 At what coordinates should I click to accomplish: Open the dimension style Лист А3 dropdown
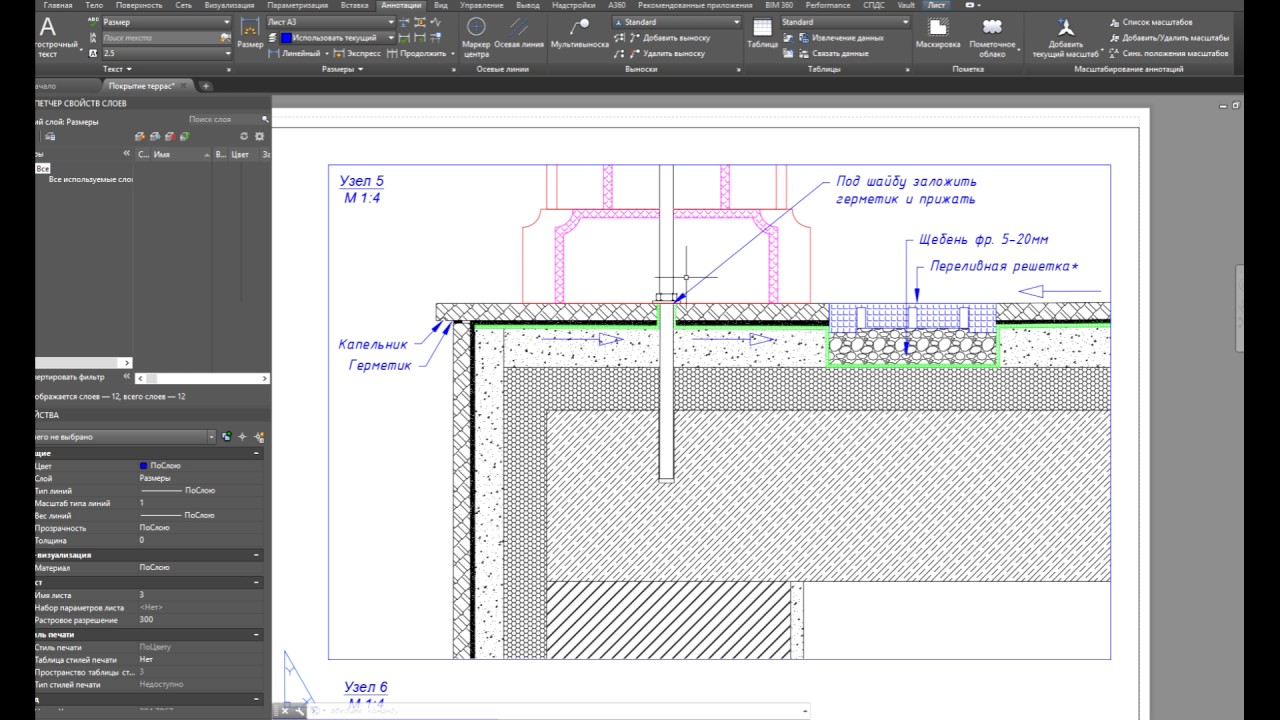[391, 22]
